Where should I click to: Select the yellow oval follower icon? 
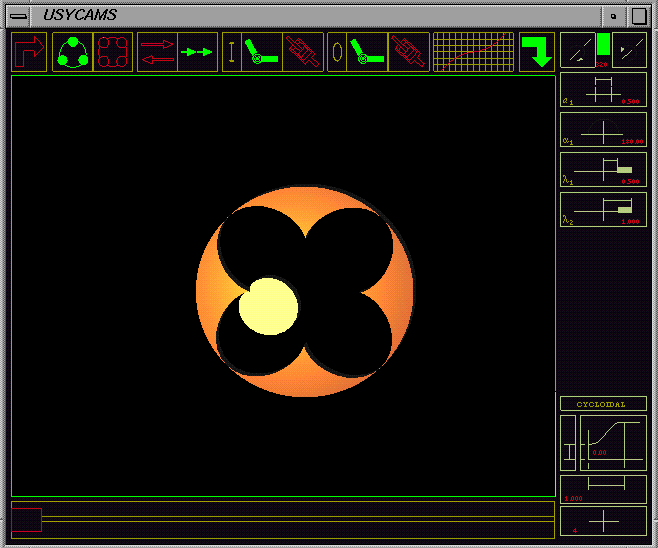coord(337,52)
